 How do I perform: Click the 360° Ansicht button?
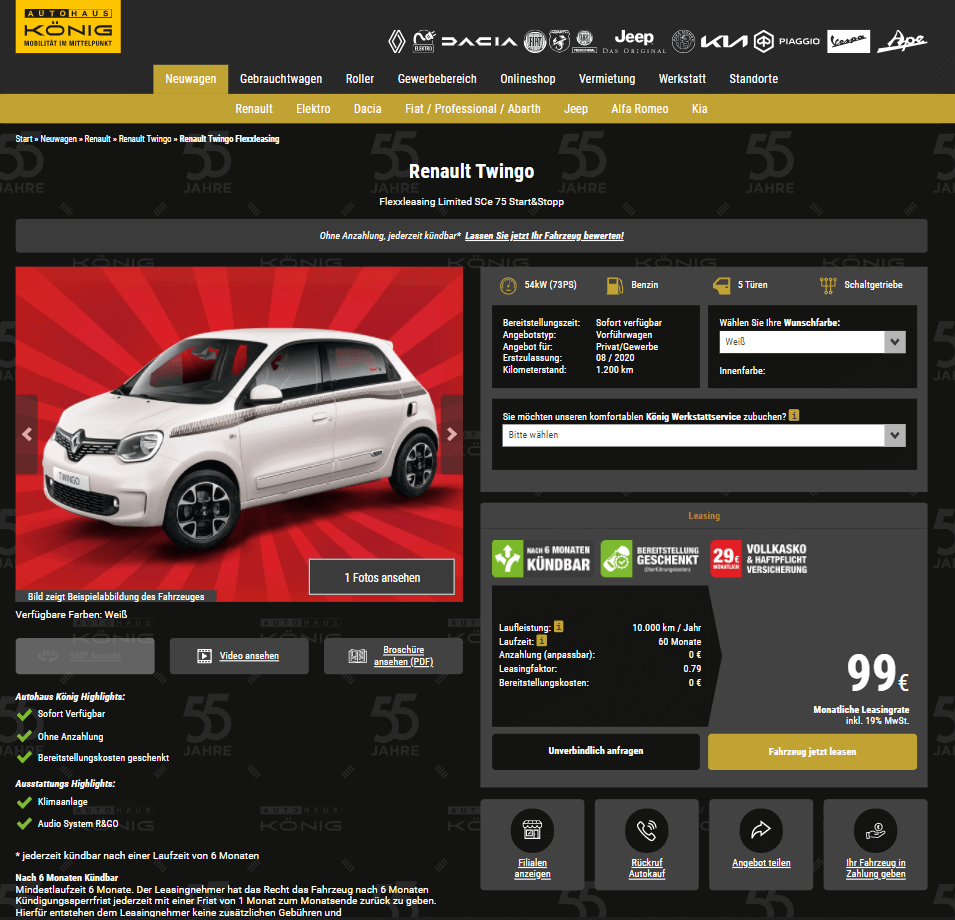[85, 656]
